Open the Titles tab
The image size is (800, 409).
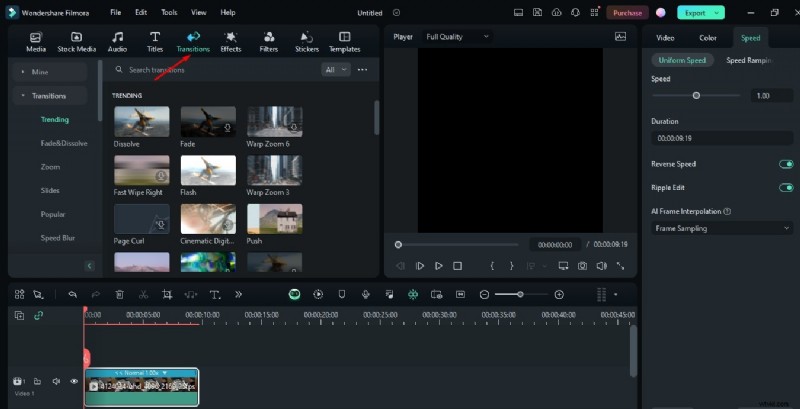(x=155, y=42)
